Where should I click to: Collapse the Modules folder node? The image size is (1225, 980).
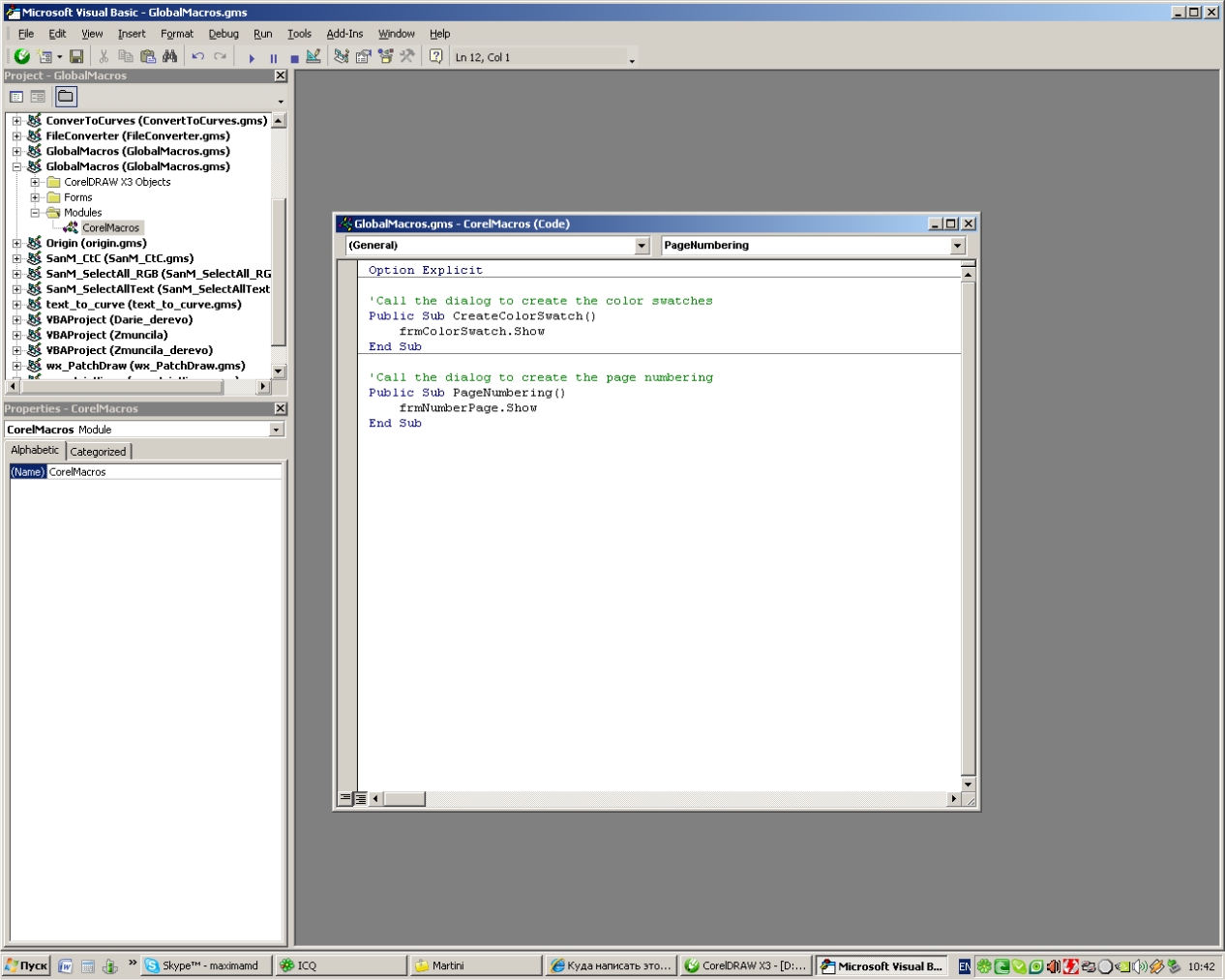click(35, 213)
